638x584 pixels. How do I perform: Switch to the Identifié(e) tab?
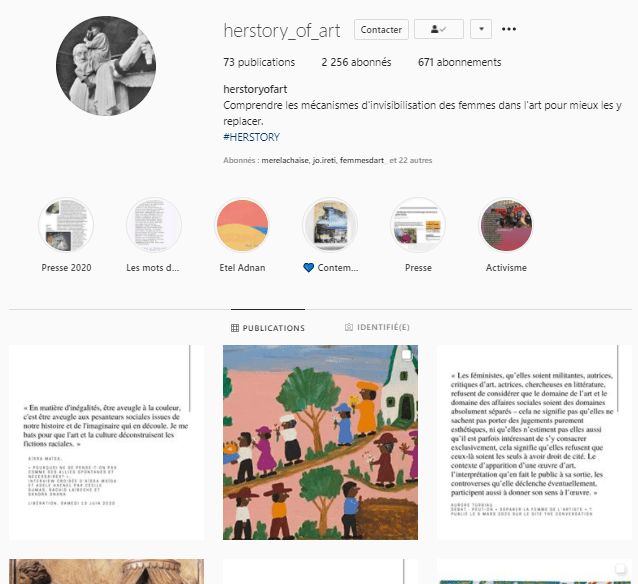pyautogui.click(x=377, y=327)
